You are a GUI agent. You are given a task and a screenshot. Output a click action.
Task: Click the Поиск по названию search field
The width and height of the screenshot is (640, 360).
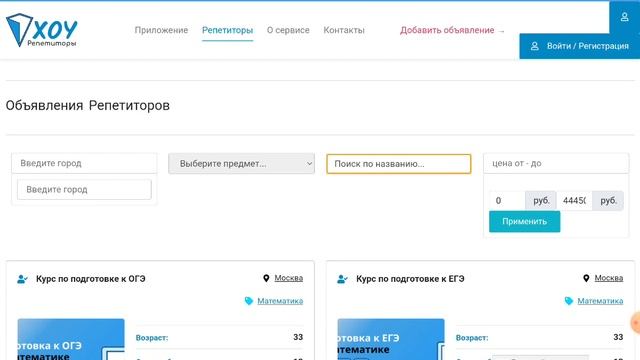399,164
